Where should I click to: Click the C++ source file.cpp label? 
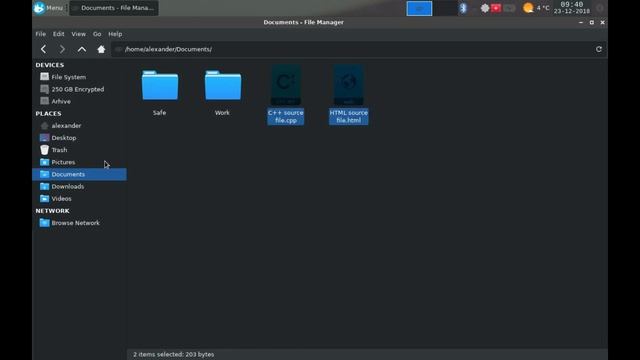[286, 116]
